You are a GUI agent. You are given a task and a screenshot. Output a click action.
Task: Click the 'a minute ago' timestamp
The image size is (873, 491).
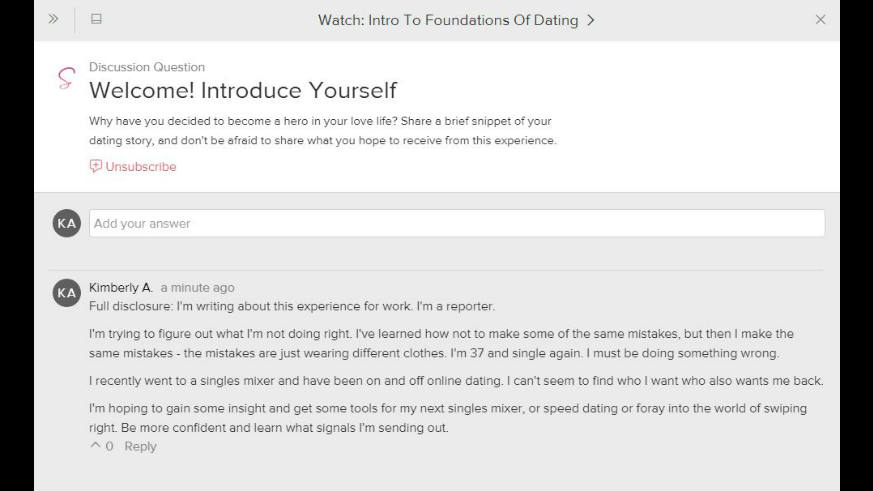point(198,288)
